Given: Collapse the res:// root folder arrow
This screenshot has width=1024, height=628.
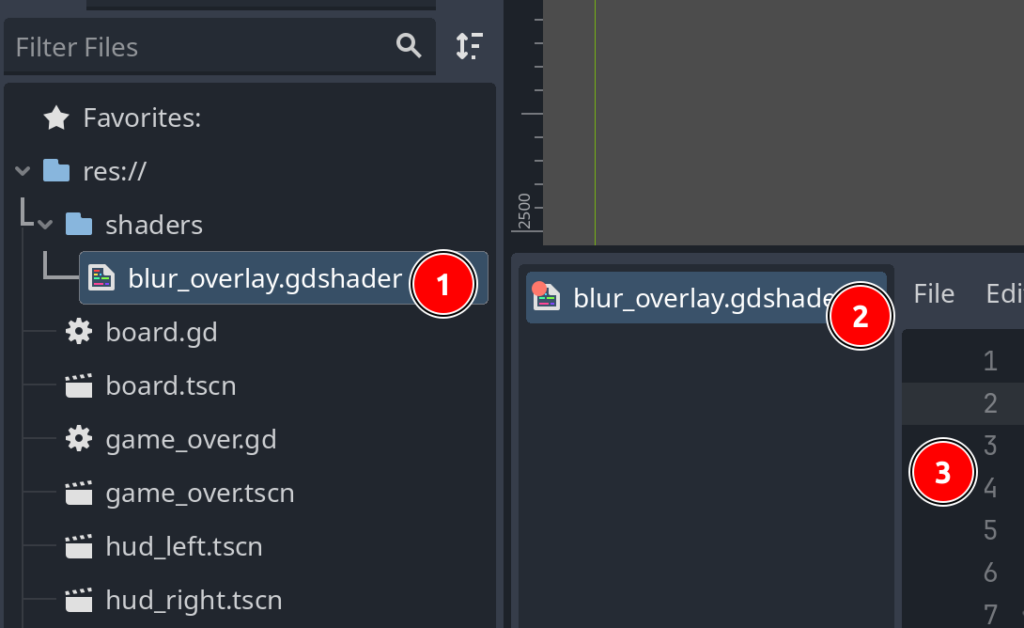Looking at the screenshot, I should click(23, 172).
